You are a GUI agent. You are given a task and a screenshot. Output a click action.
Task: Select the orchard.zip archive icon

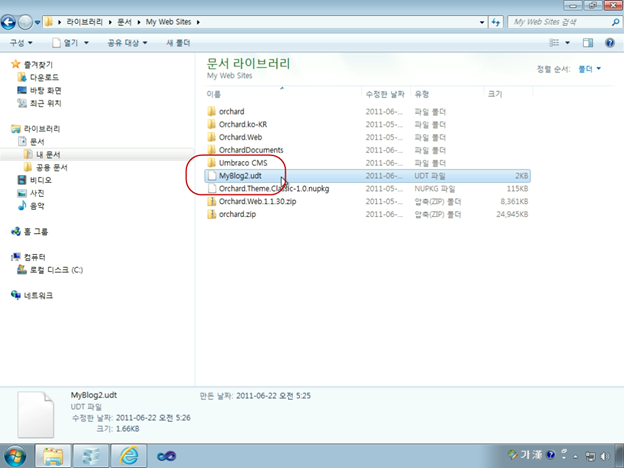tap(212, 214)
